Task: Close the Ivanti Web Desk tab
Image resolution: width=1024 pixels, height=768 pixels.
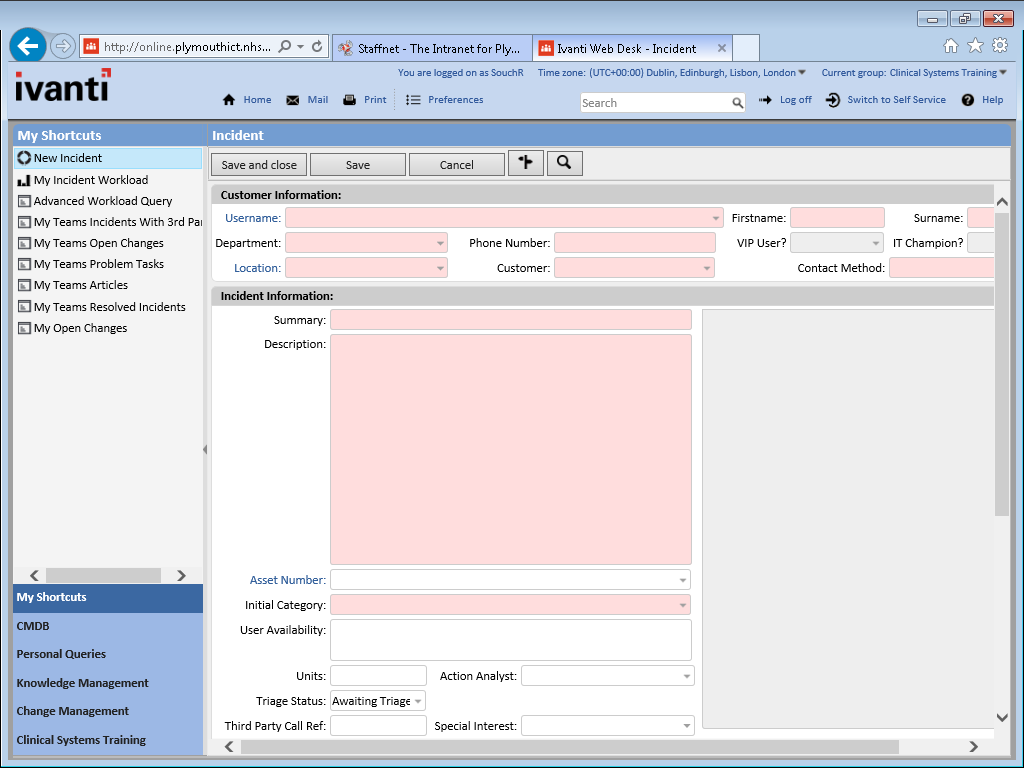Action: 722,48
